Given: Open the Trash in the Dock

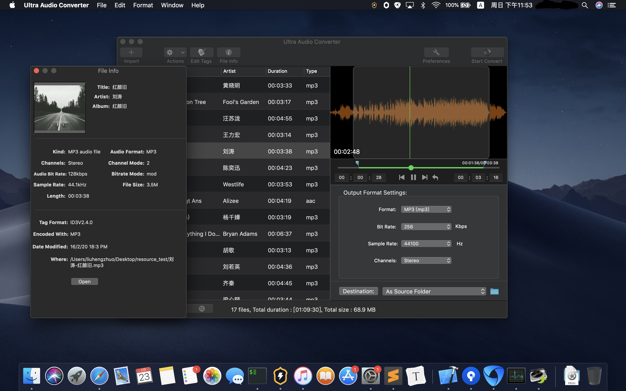Looking at the screenshot, I should (x=594, y=376).
